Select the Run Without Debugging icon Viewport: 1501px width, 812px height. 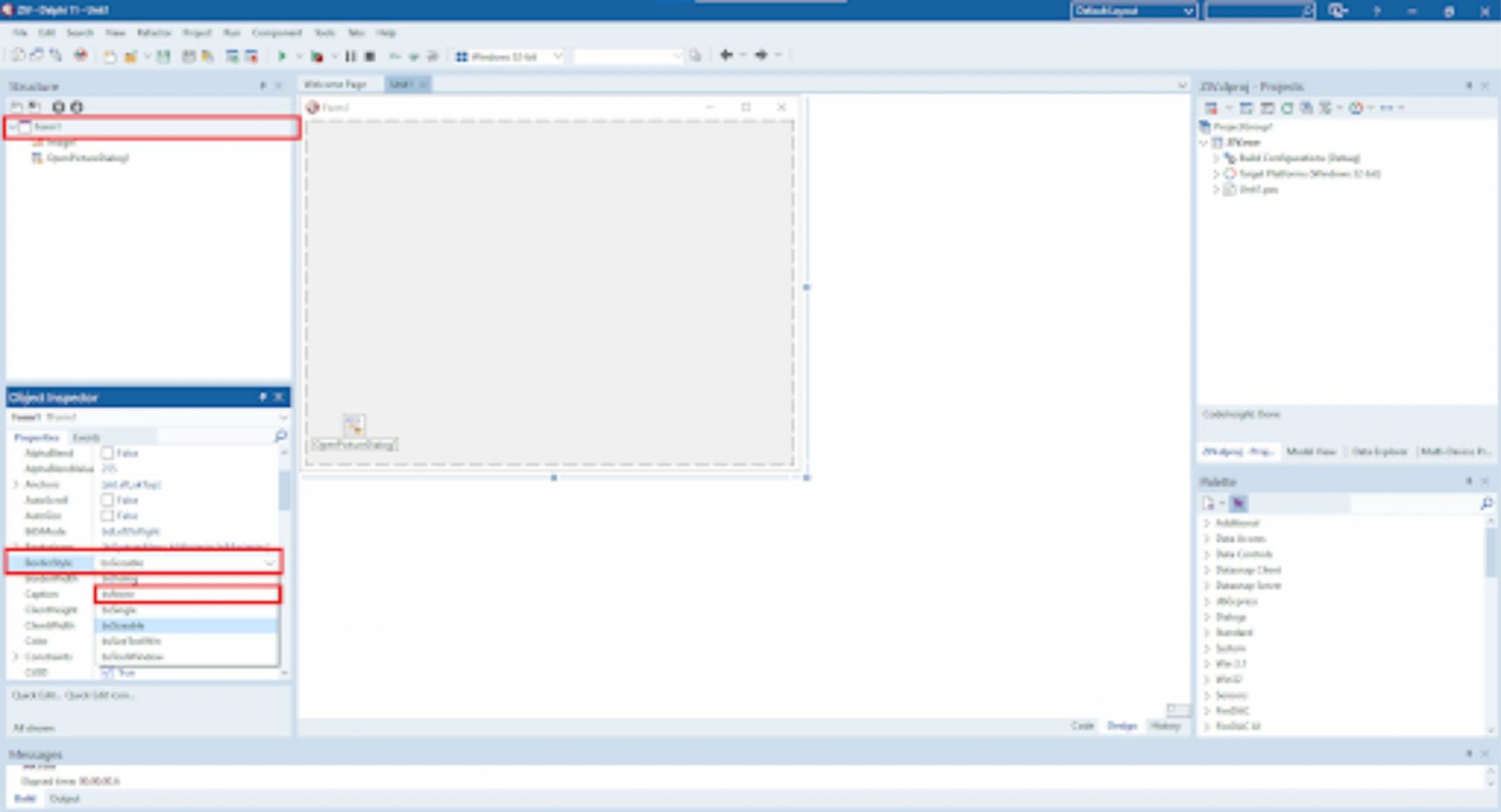point(317,54)
